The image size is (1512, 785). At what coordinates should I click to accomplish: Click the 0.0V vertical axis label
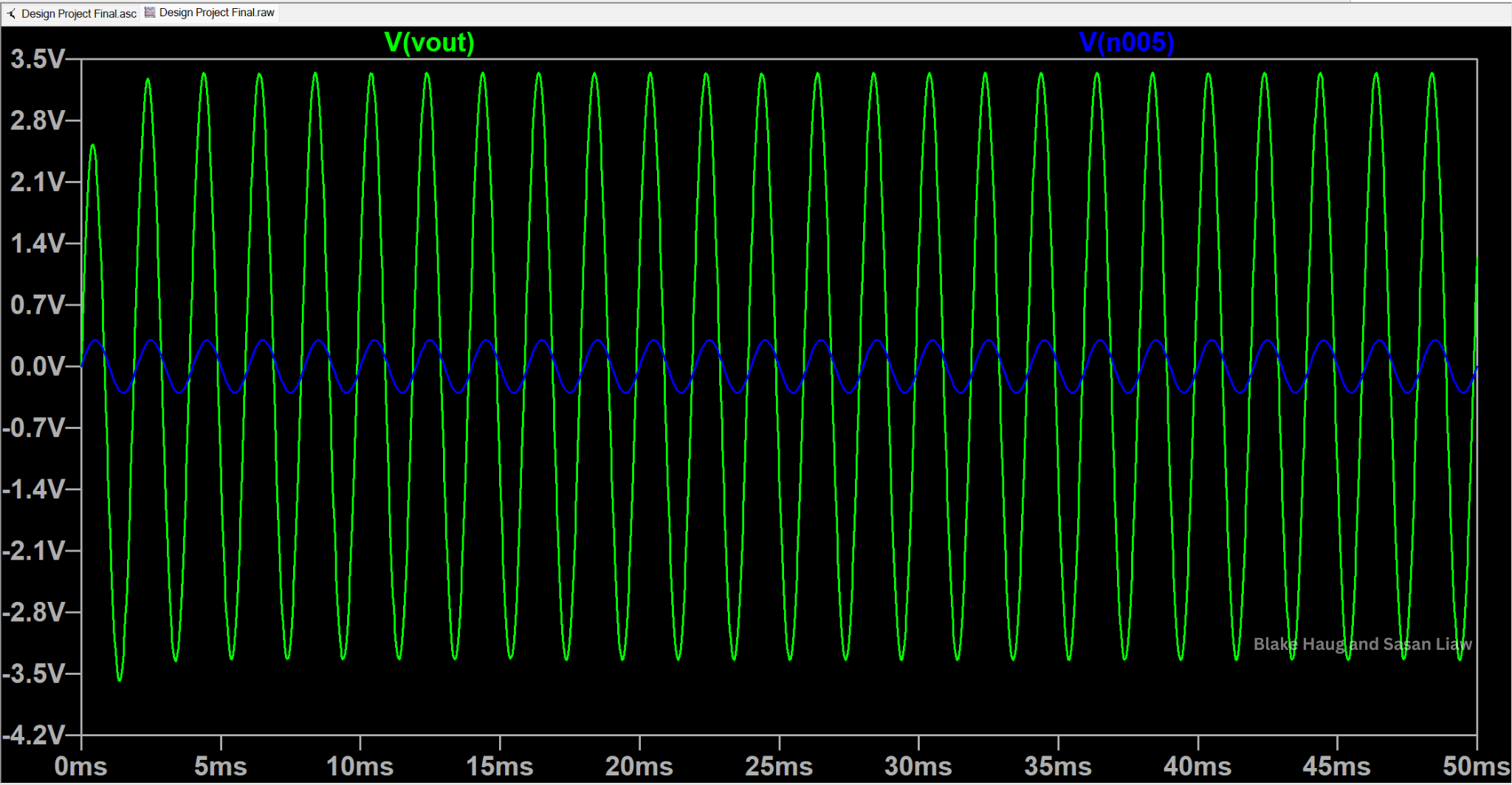37,366
